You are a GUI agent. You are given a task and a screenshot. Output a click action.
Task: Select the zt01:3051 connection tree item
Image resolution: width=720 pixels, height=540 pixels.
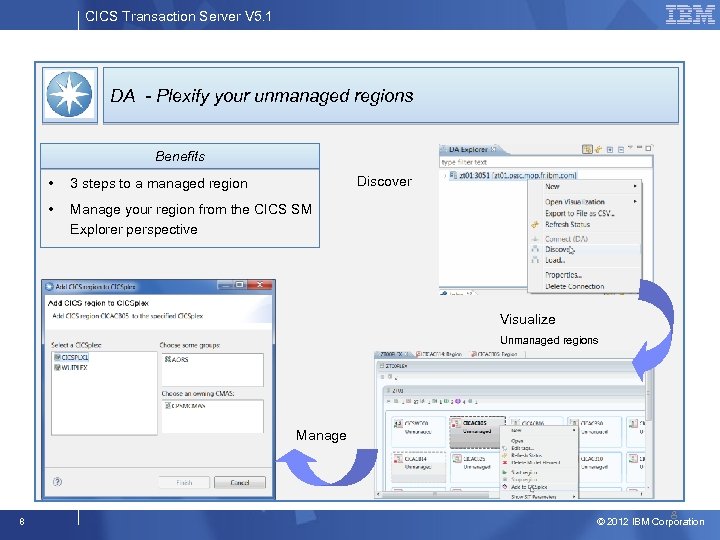[x=513, y=175]
